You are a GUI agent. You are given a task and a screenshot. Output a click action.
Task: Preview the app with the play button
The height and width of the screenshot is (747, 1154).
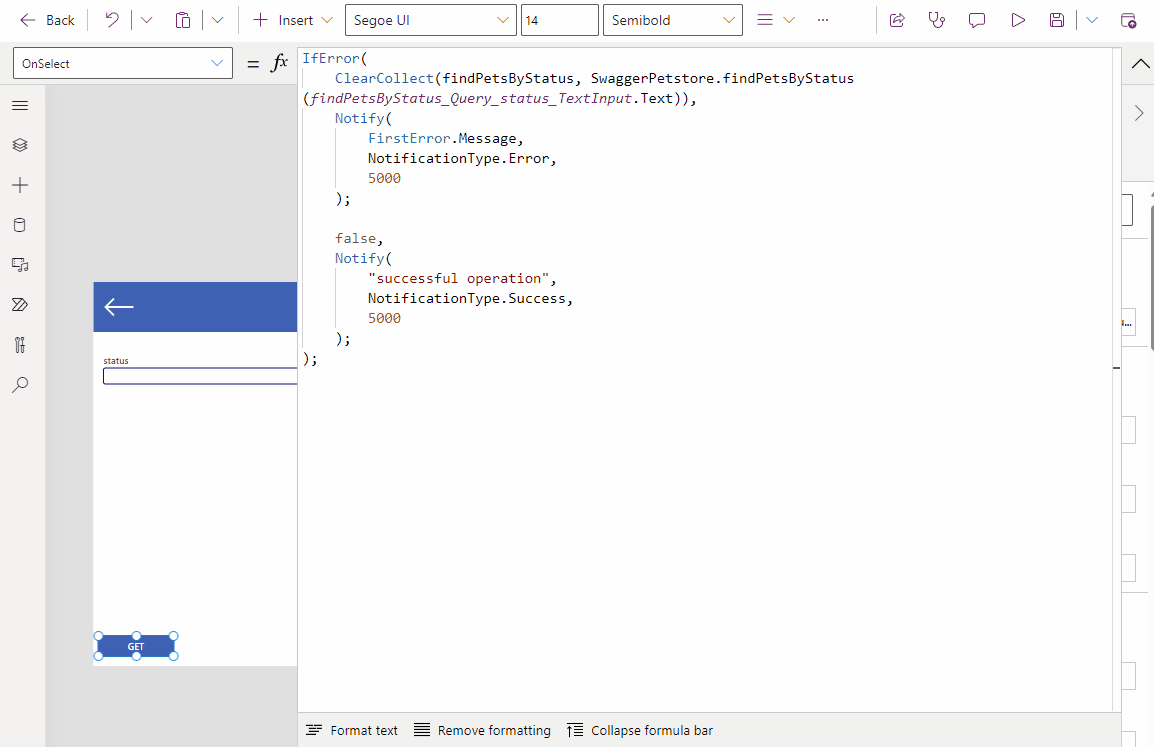point(1018,19)
